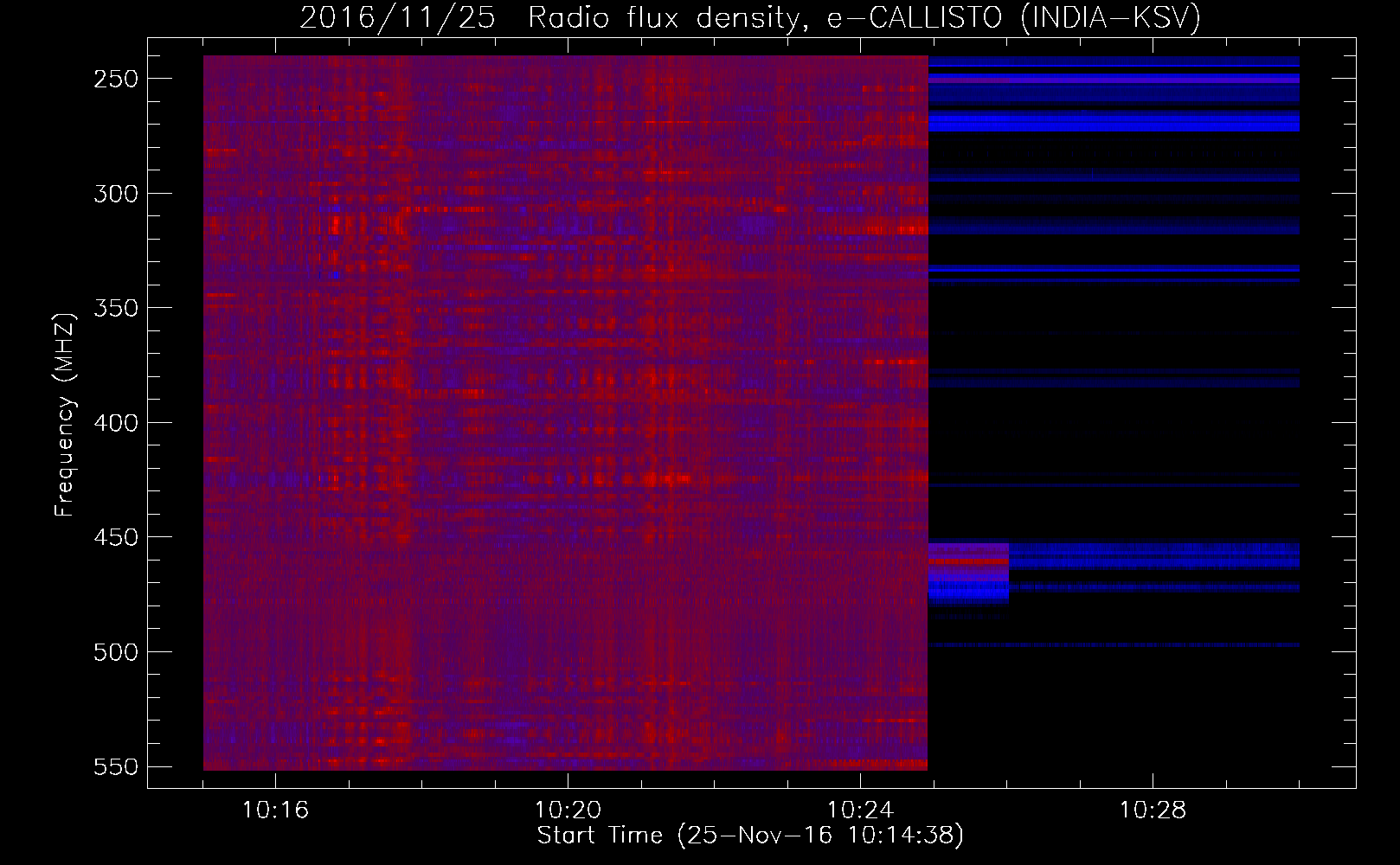Screen dimensions: 1400x865
Task: Click the 10:24 time axis label
Action: [x=860, y=811]
